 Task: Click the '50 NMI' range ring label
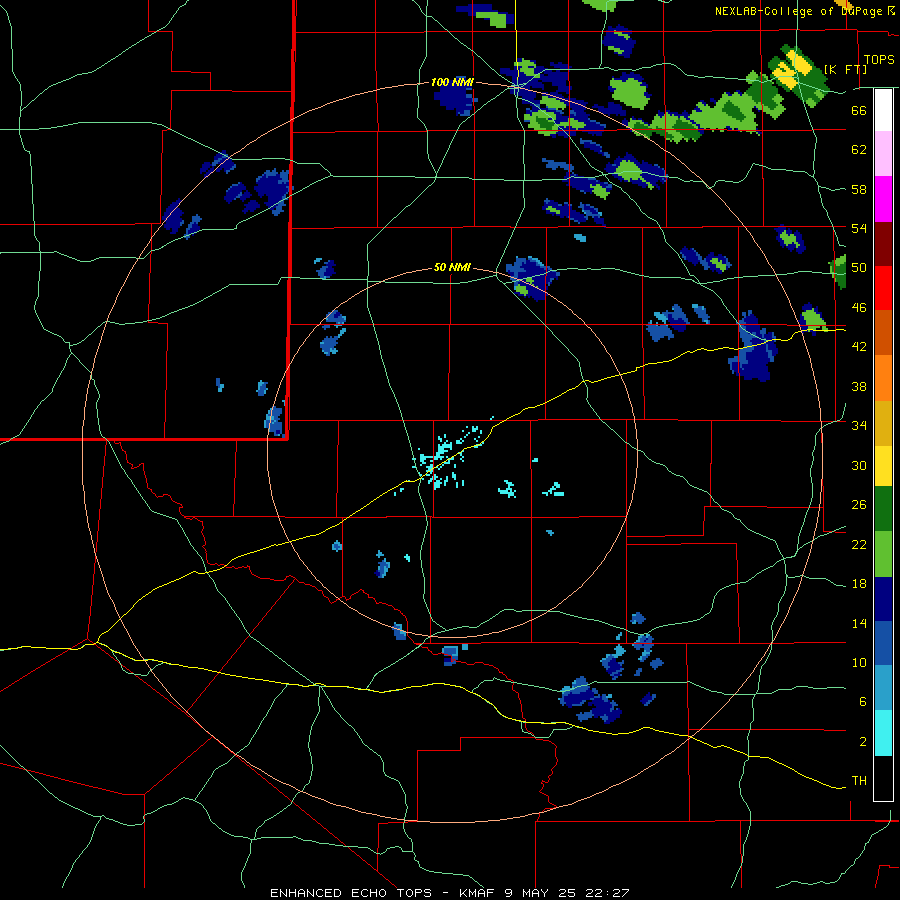pyautogui.click(x=452, y=267)
